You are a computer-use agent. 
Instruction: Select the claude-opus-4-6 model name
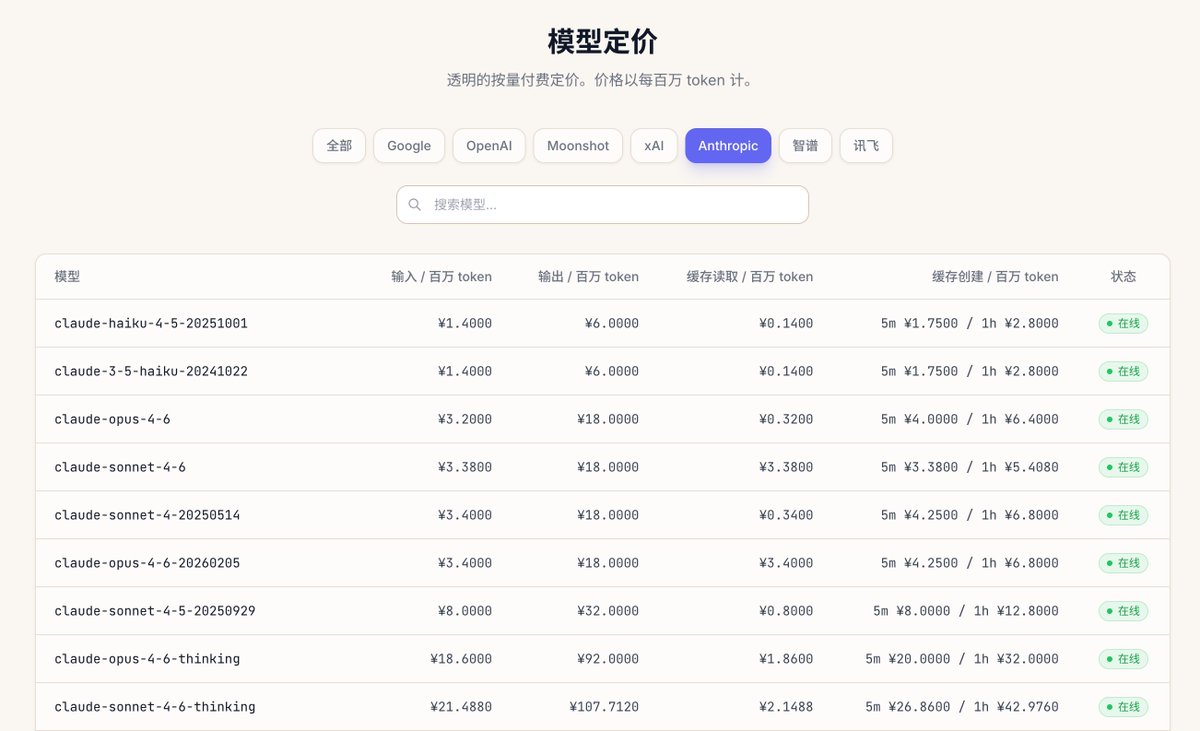click(x=112, y=419)
